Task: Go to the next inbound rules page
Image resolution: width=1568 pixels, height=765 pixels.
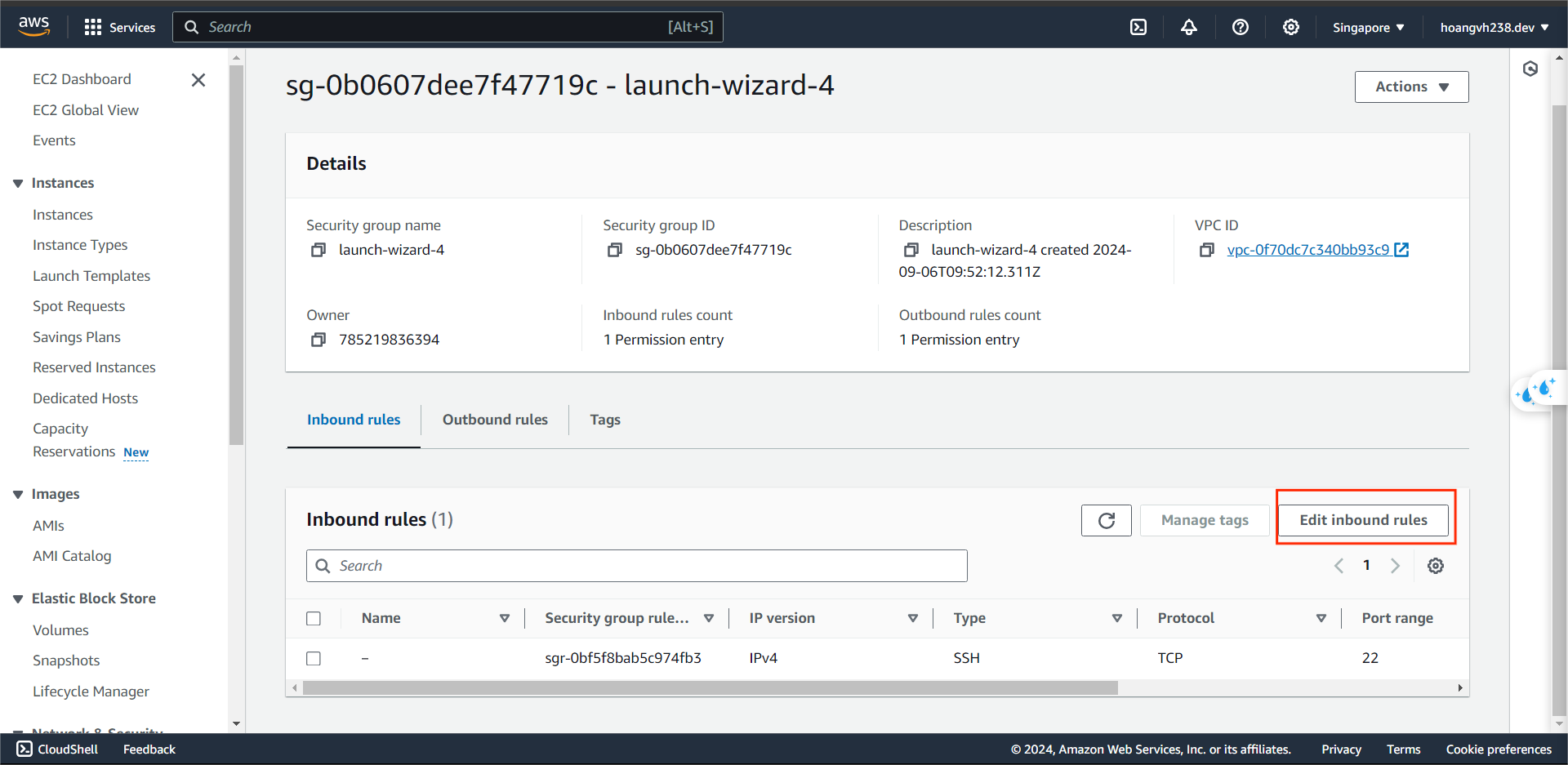Action: pos(1396,566)
